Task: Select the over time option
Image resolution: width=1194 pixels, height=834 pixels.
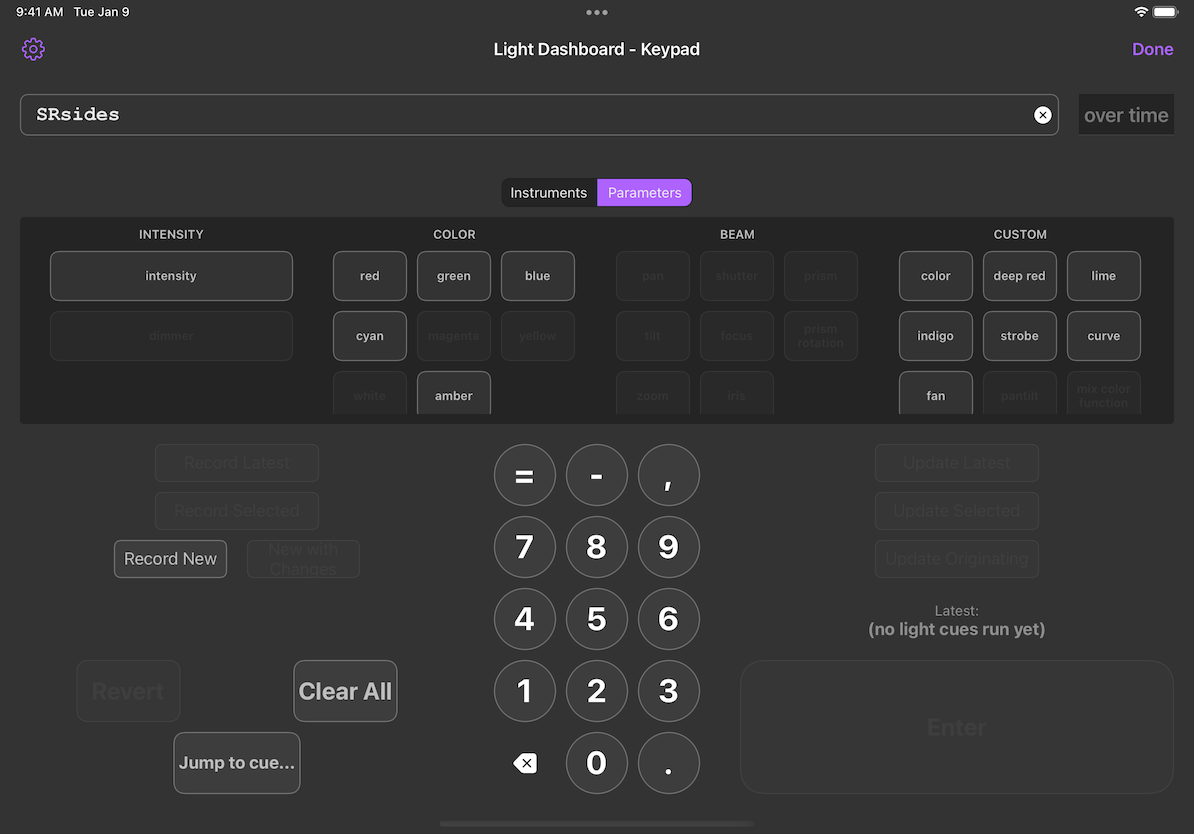Action: [x=1126, y=114]
